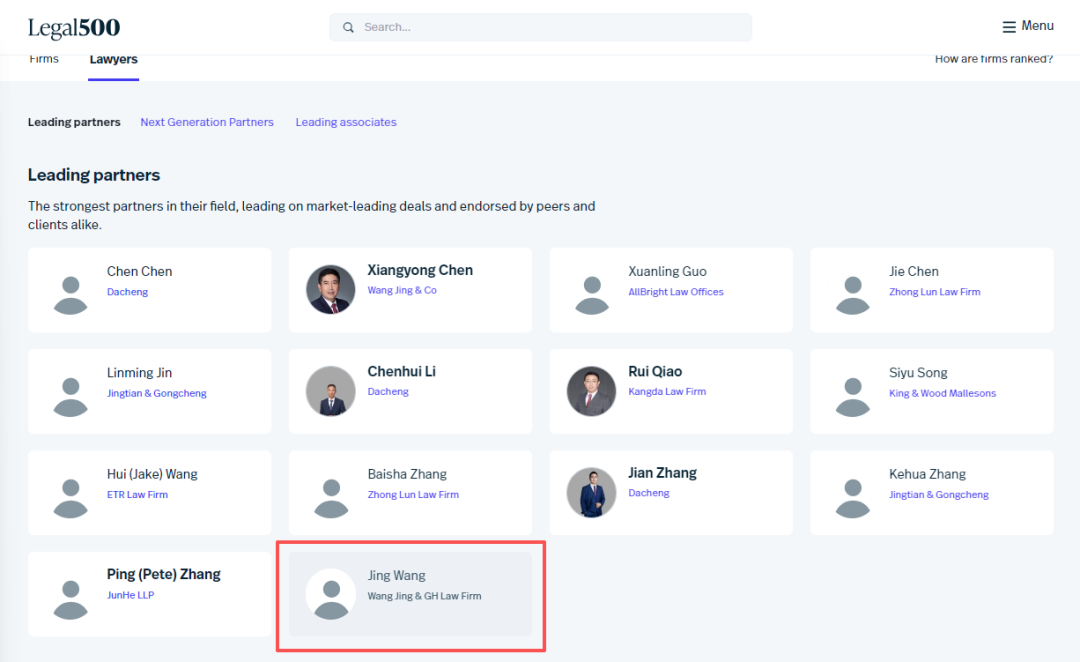Open Xiangyong Chen's profile name
The height and width of the screenshot is (662, 1080).
420,270
